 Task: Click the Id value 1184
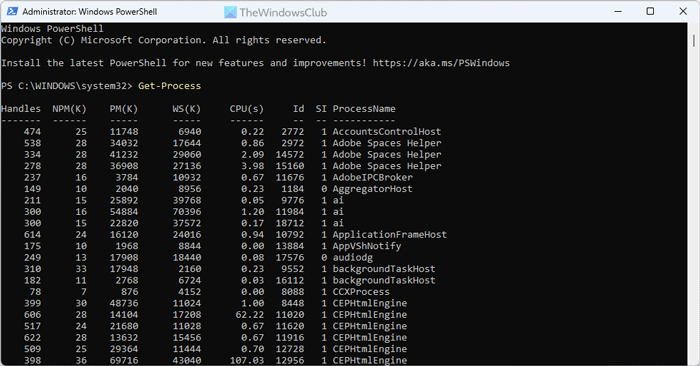pos(292,189)
